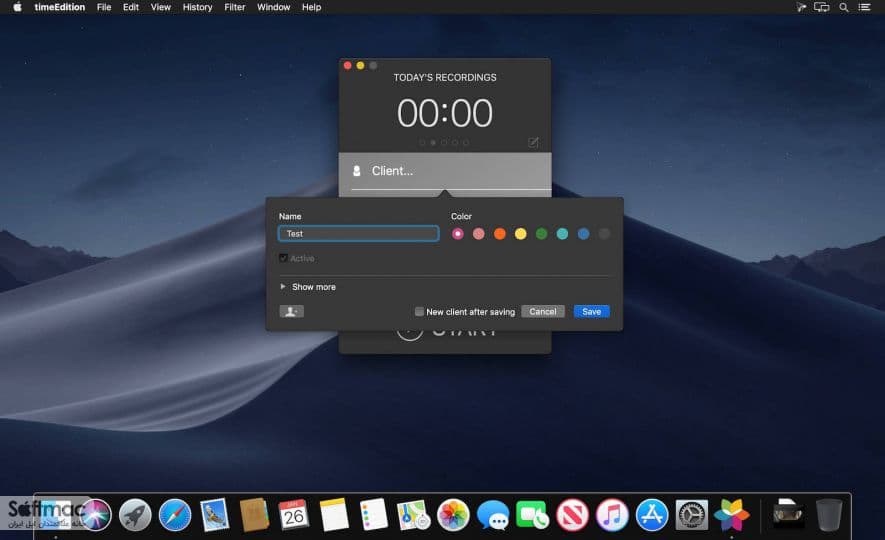Open Spotlight search magnifier in menu bar
Image resolution: width=885 pixels, height=540 pixels.
[844, 7]
